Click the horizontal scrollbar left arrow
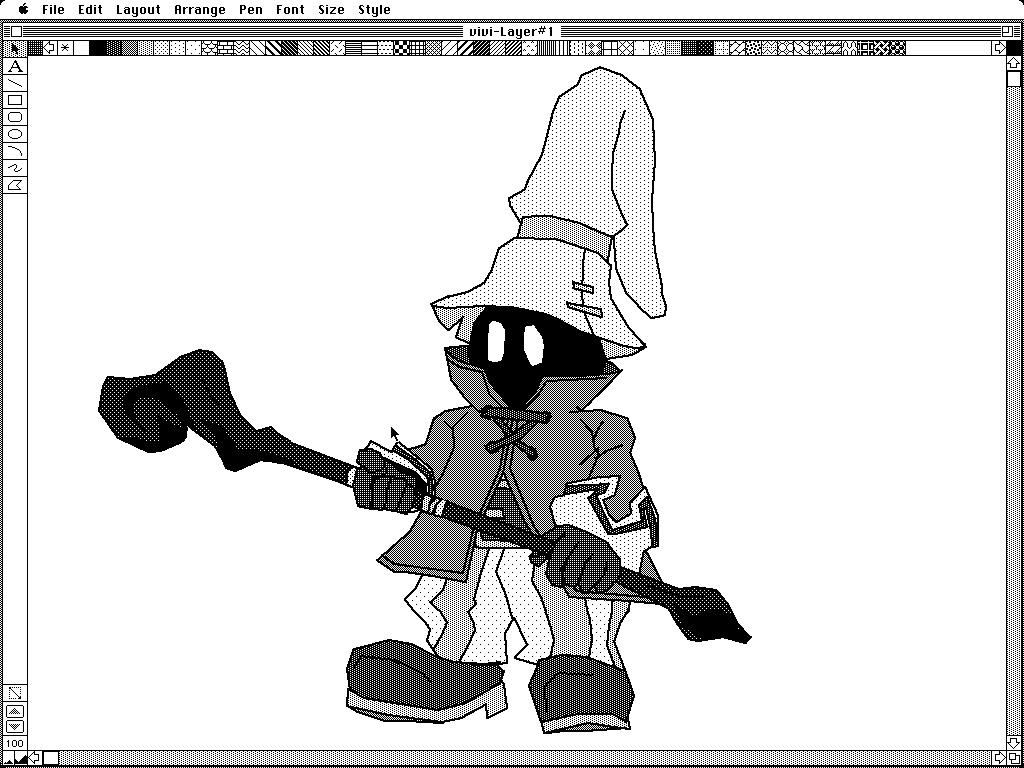 (x=35, y=758)
